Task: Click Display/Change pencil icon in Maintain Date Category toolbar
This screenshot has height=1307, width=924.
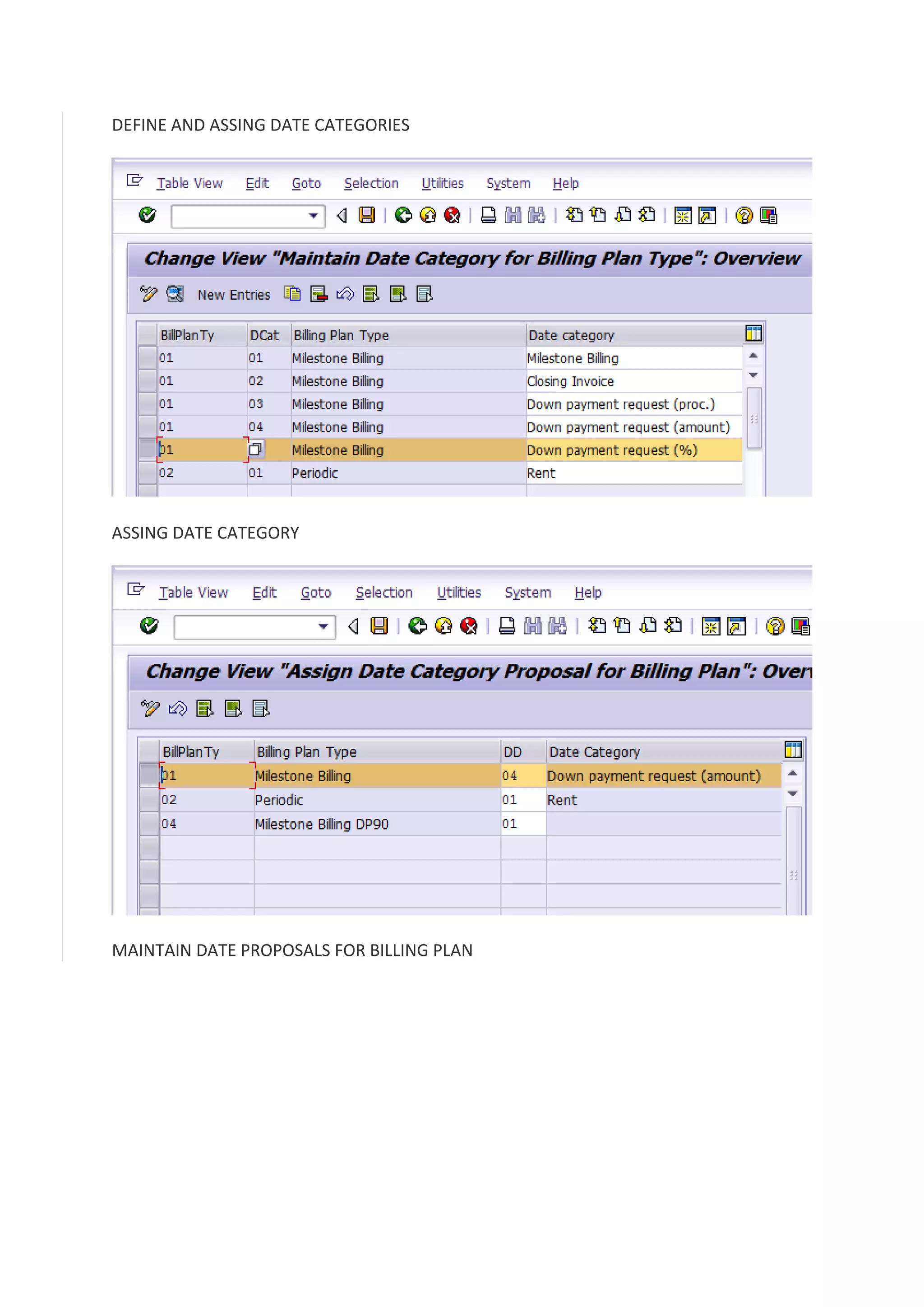Action: click(x=148, y=294)
